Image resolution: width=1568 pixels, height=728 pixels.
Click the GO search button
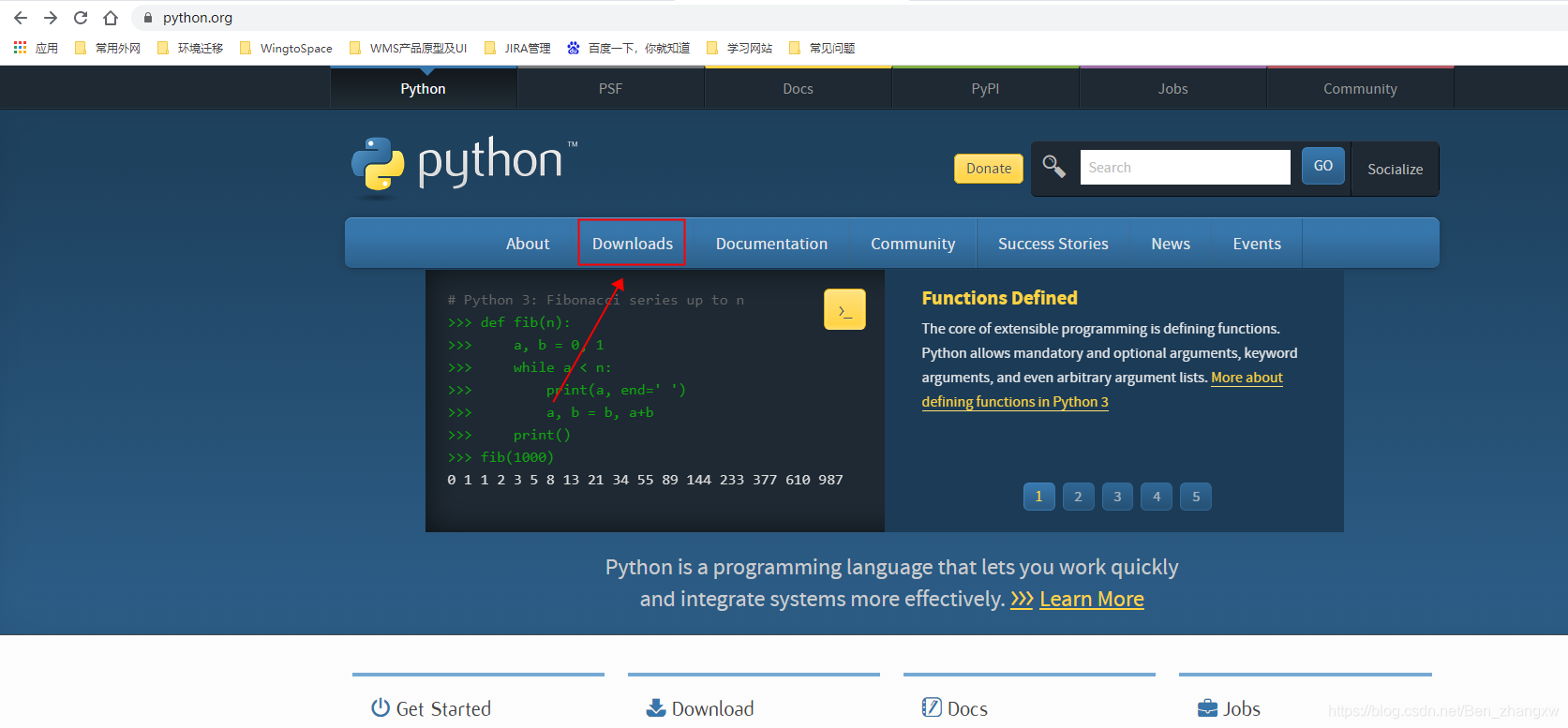click(1323, 166)
